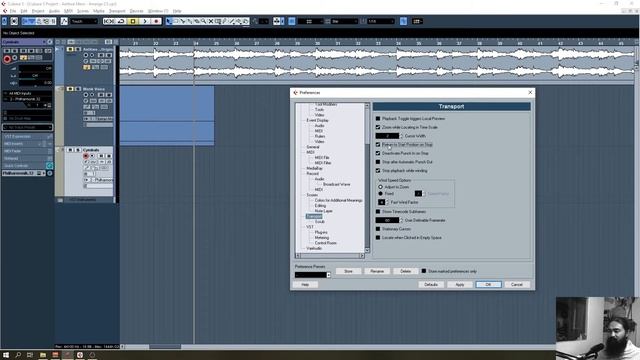
Task: Click Store preset button
Action: pos(348,271)
